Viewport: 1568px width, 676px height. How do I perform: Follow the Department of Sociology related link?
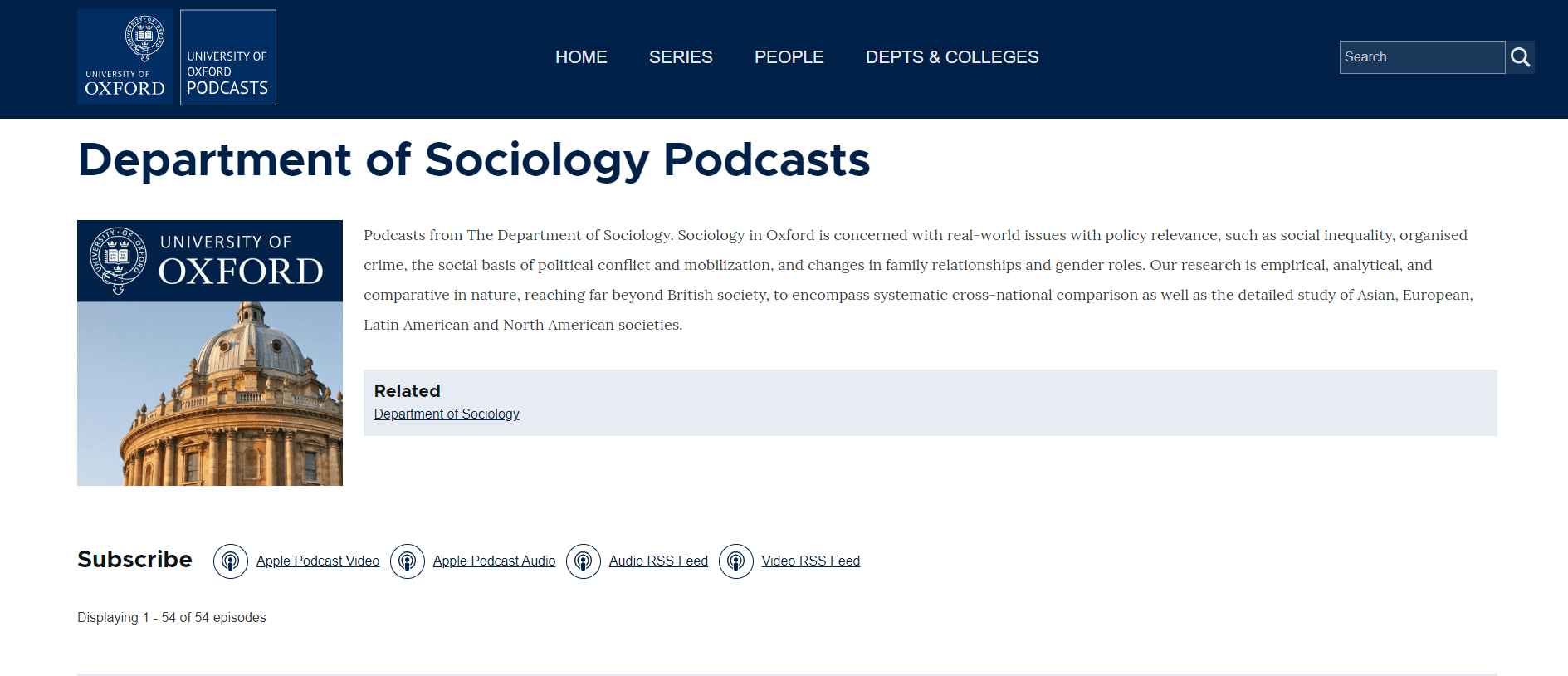tap(447, 414)
